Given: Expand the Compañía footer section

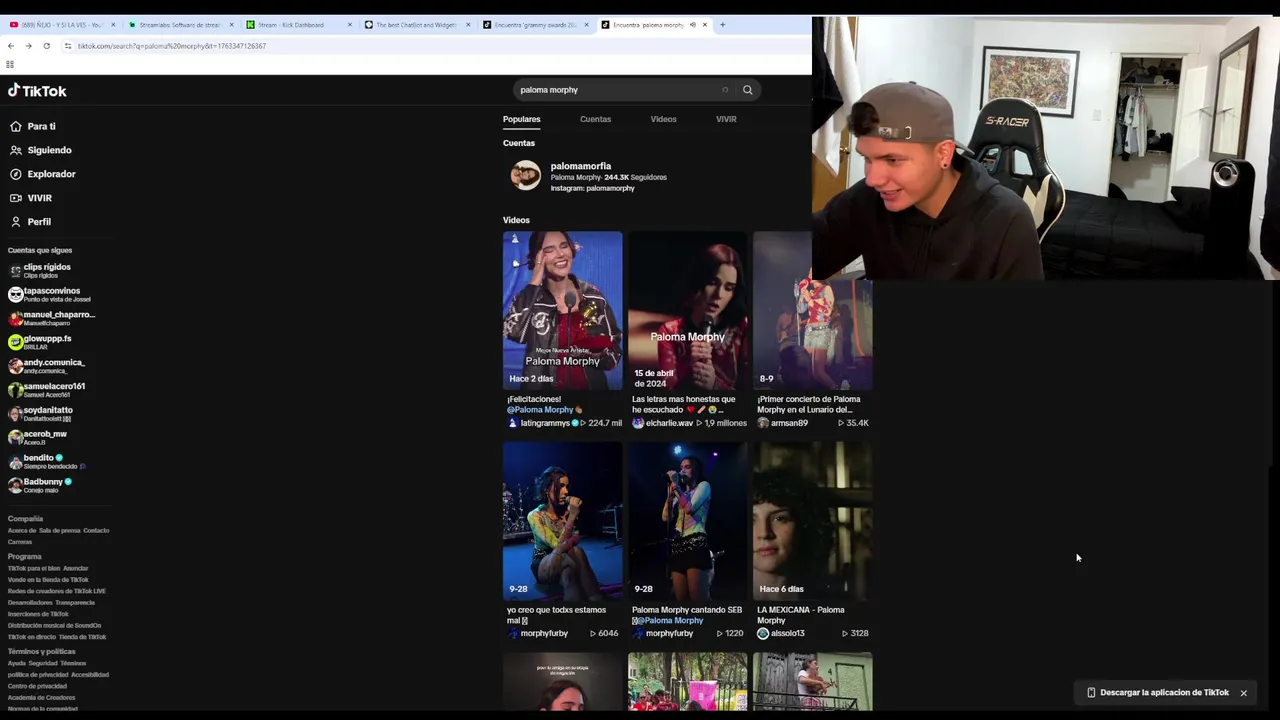Looking at the screenshot, I should [x=26, y=519].
